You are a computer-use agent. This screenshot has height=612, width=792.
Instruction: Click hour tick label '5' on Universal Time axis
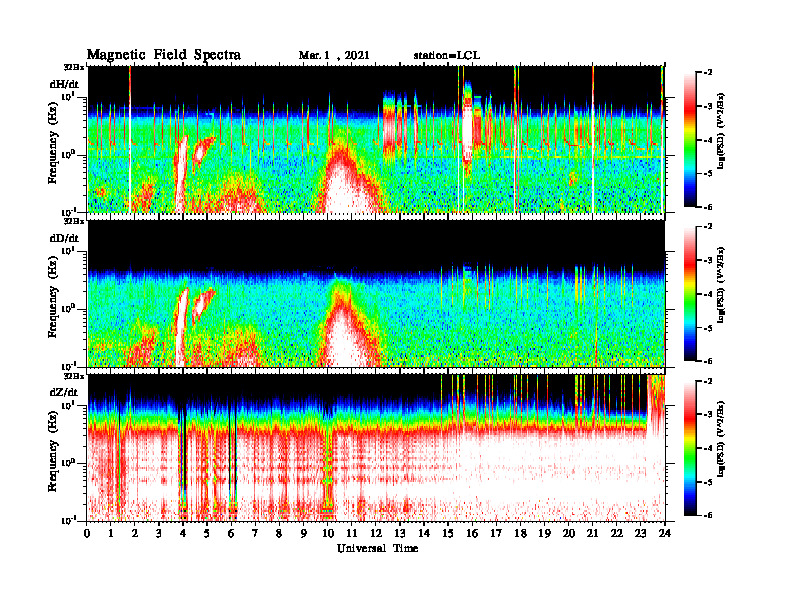point(207,533)
